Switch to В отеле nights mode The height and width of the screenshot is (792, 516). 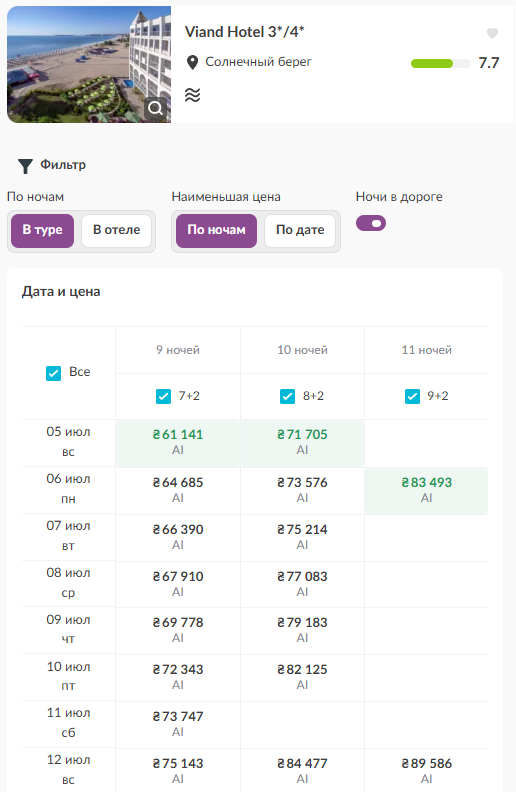[117, 230]
